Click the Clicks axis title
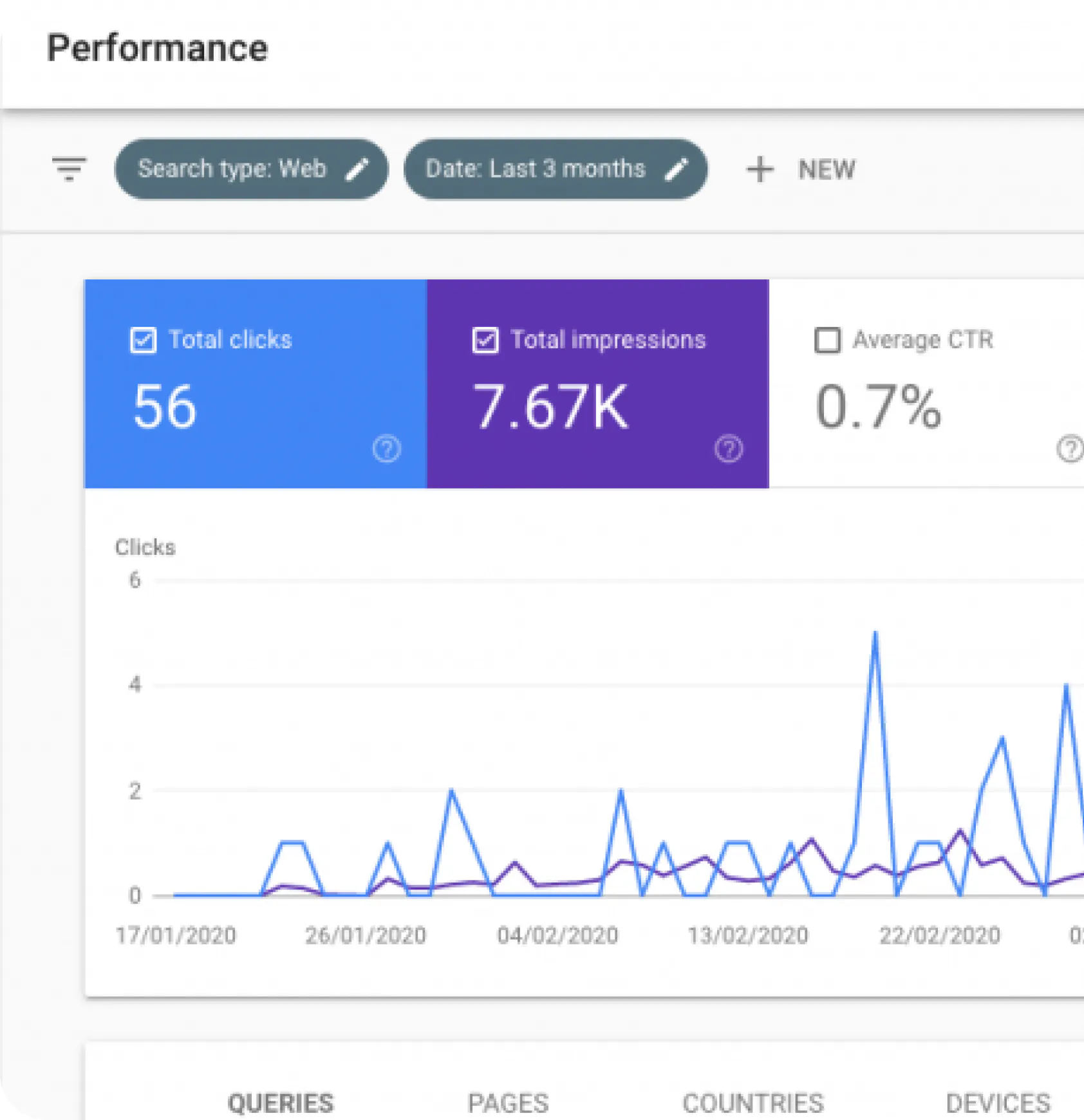The height and width of the screenshot is (1120, 1084). point(145,547)
